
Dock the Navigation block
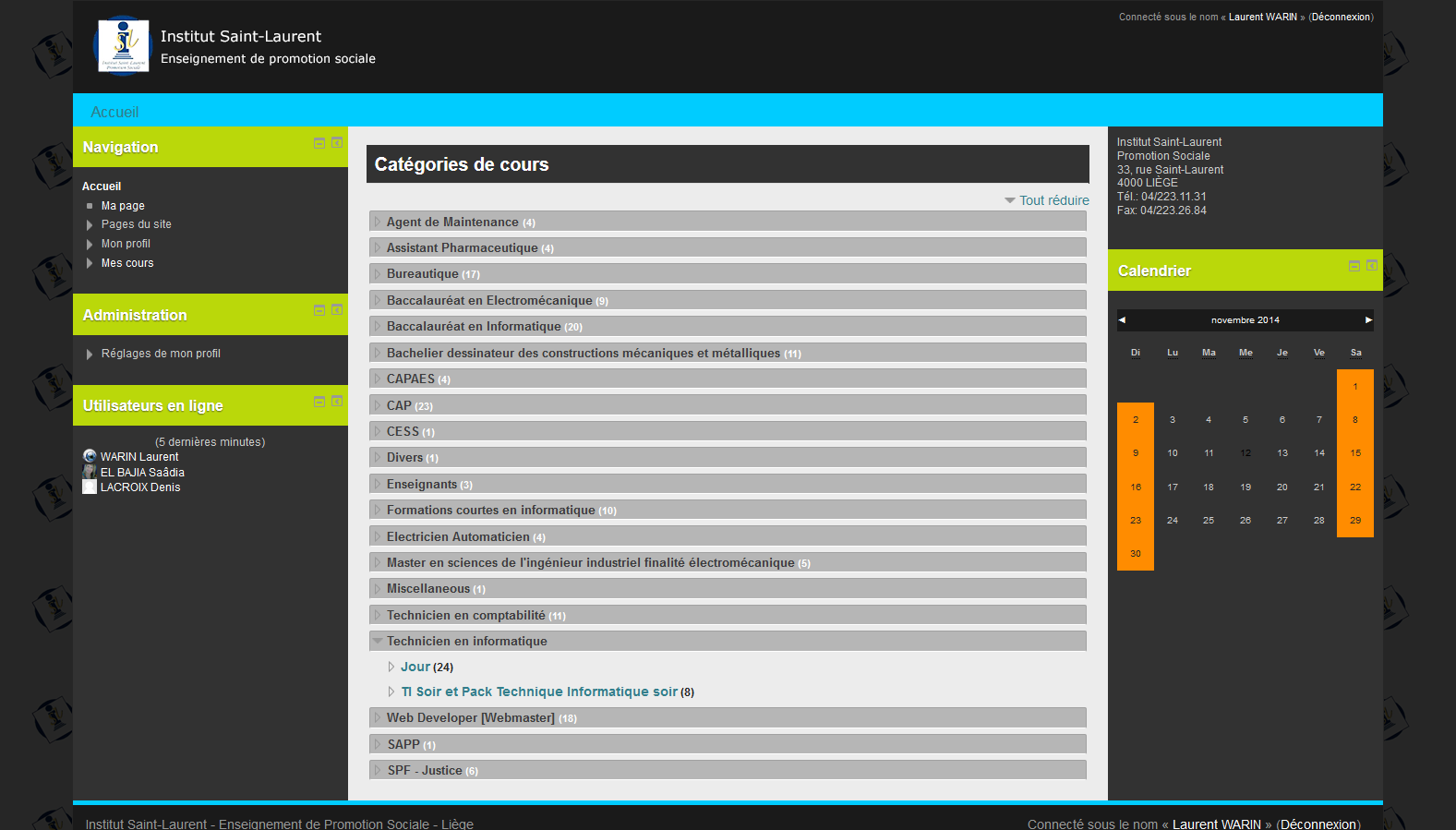pos(337,143)
